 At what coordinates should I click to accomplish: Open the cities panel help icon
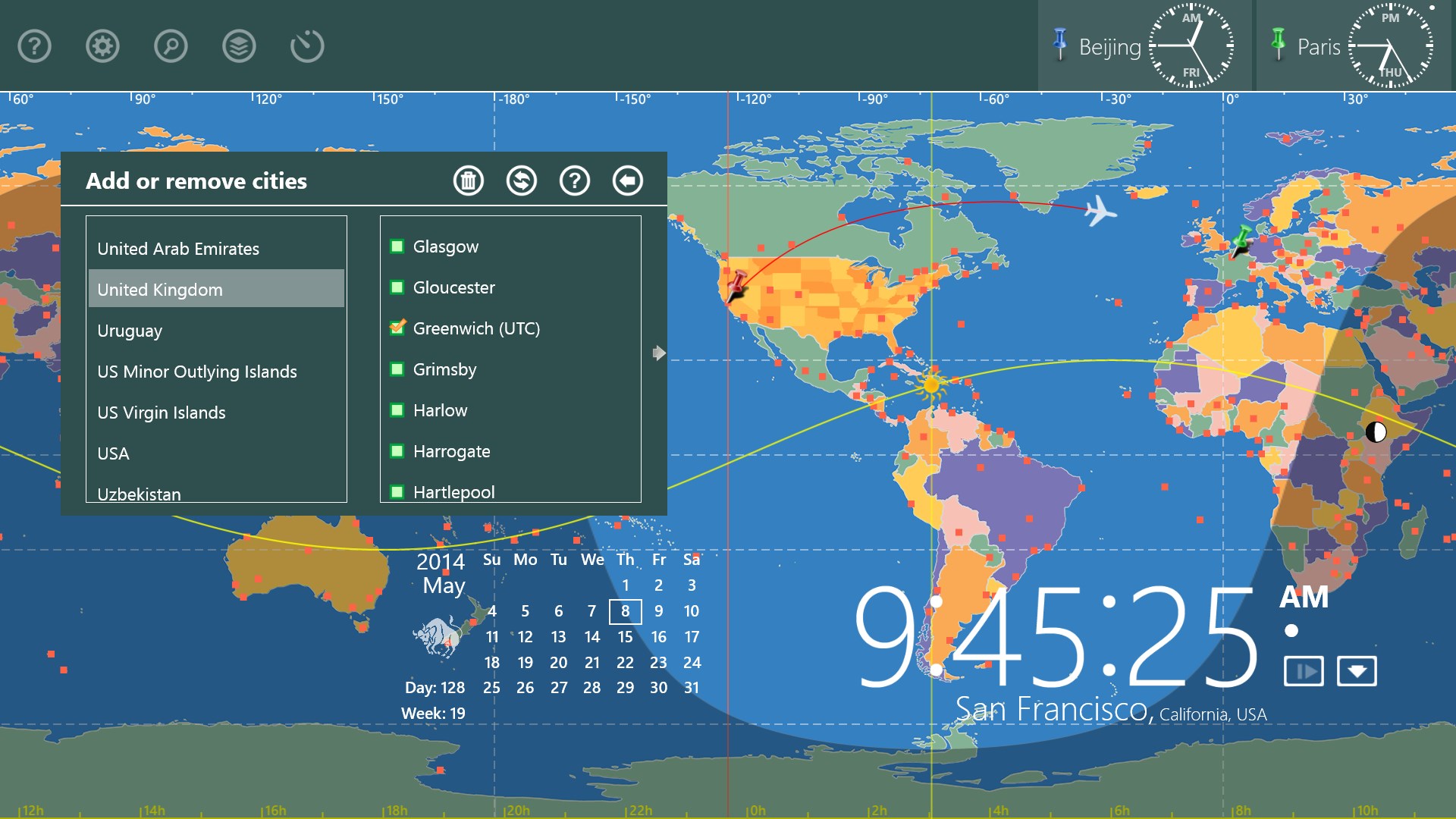pyautogui.click(x=575, y=180)
